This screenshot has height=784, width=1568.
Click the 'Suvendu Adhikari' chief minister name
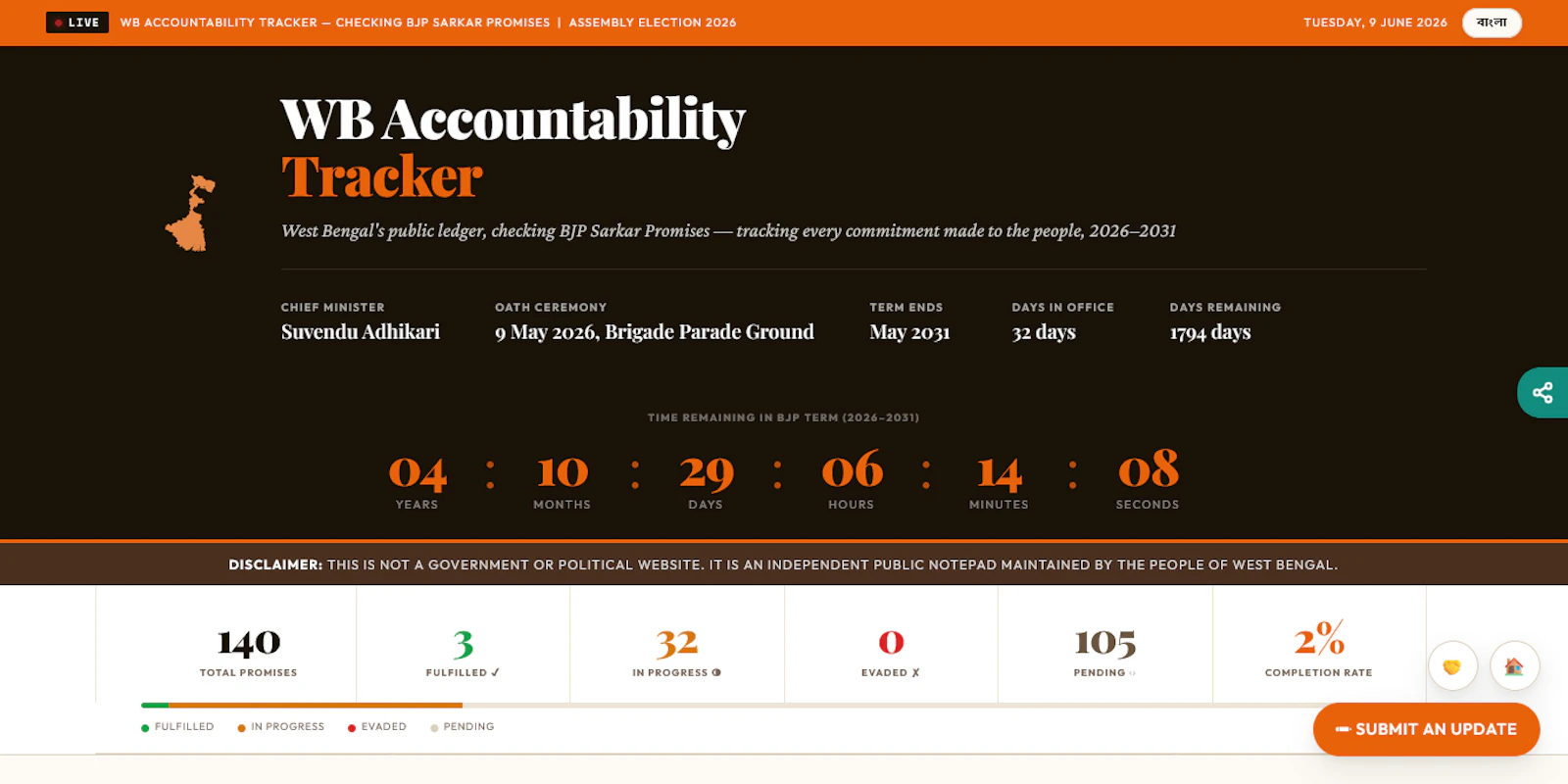click(x=361, y=332)
